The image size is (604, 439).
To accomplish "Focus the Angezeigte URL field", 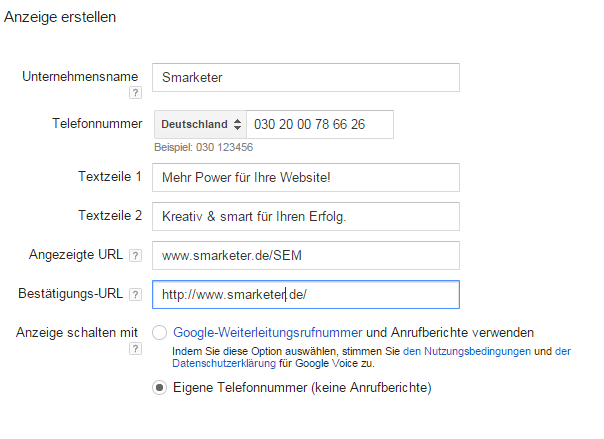I will 306,255.
